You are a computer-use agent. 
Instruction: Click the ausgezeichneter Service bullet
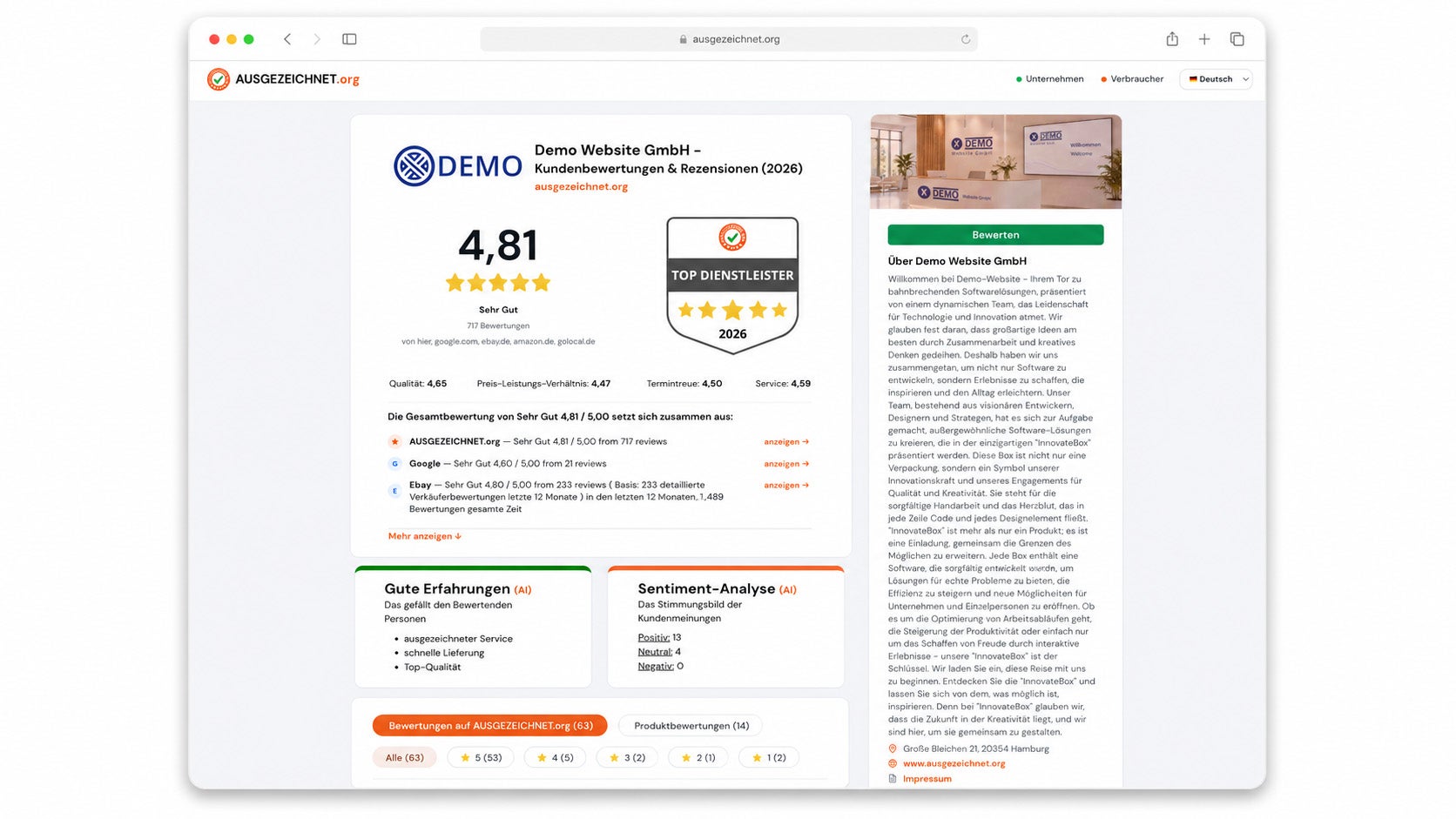pyautogui.click(x=458, y=639)
